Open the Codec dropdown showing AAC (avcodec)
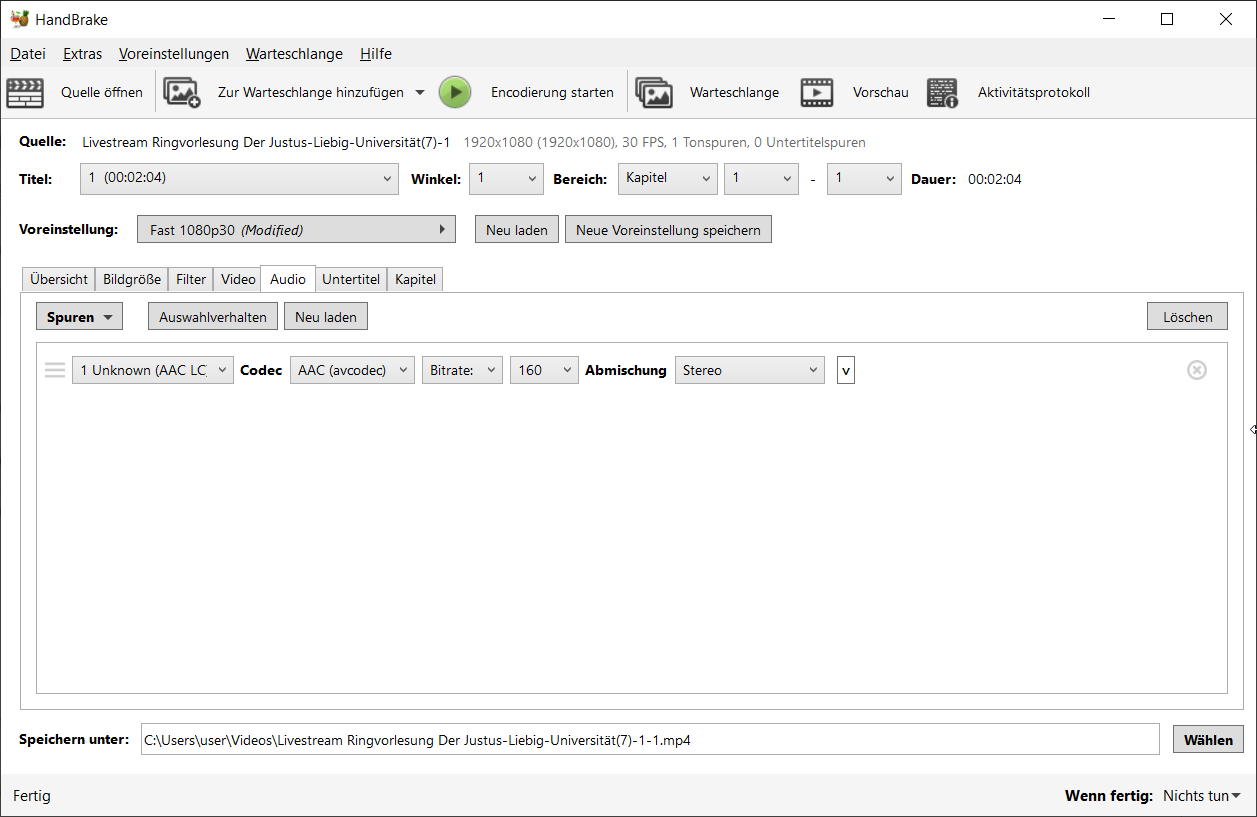 click(352, 370)
